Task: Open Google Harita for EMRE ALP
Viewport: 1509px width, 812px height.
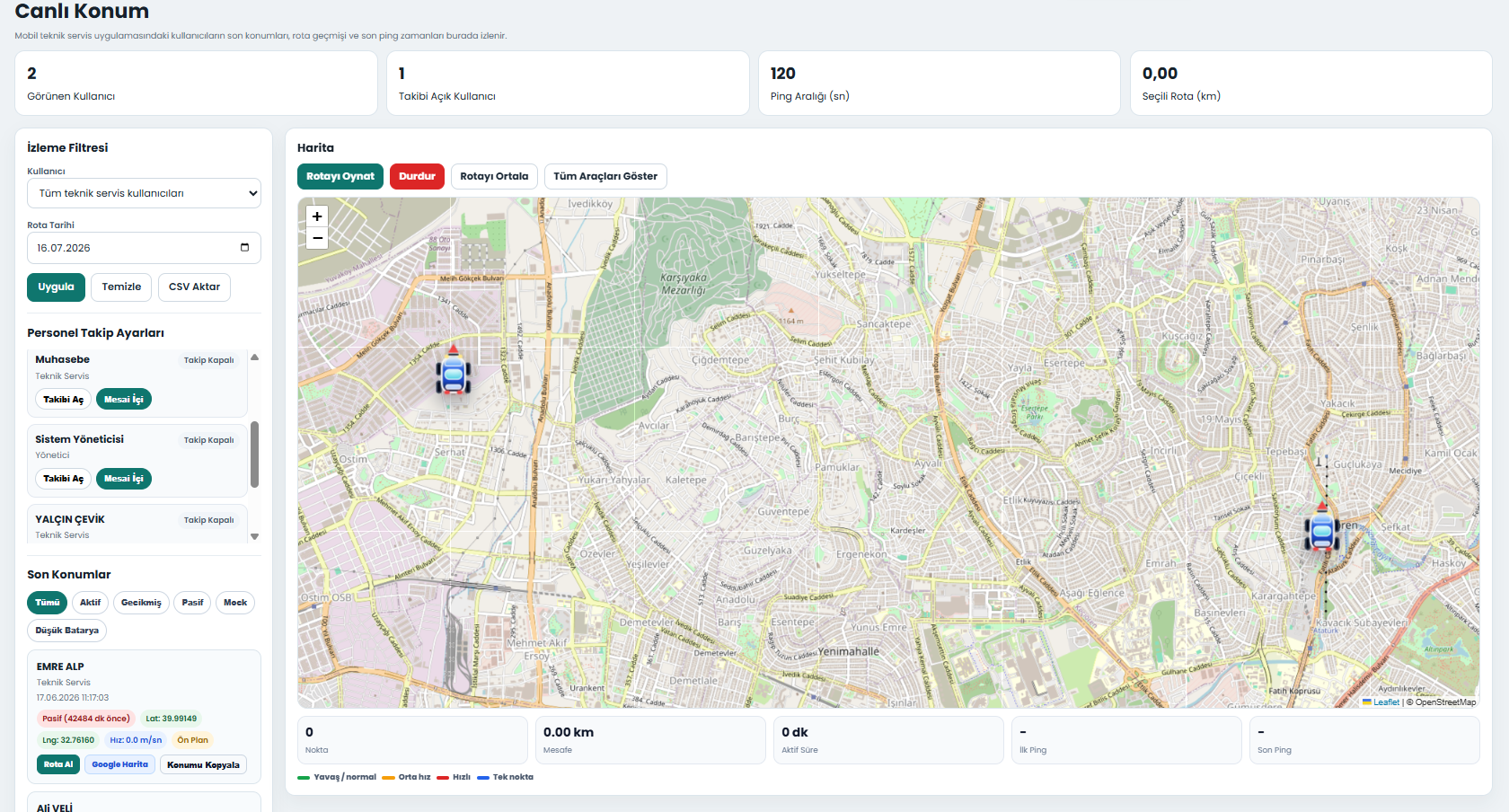Action: [119, 764]
